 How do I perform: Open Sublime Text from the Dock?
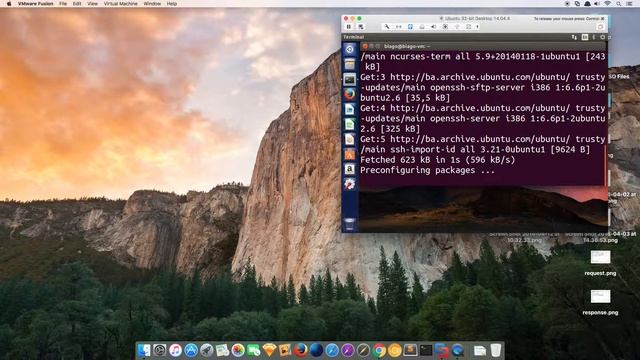pyautogui.click(x=410, y=350)
